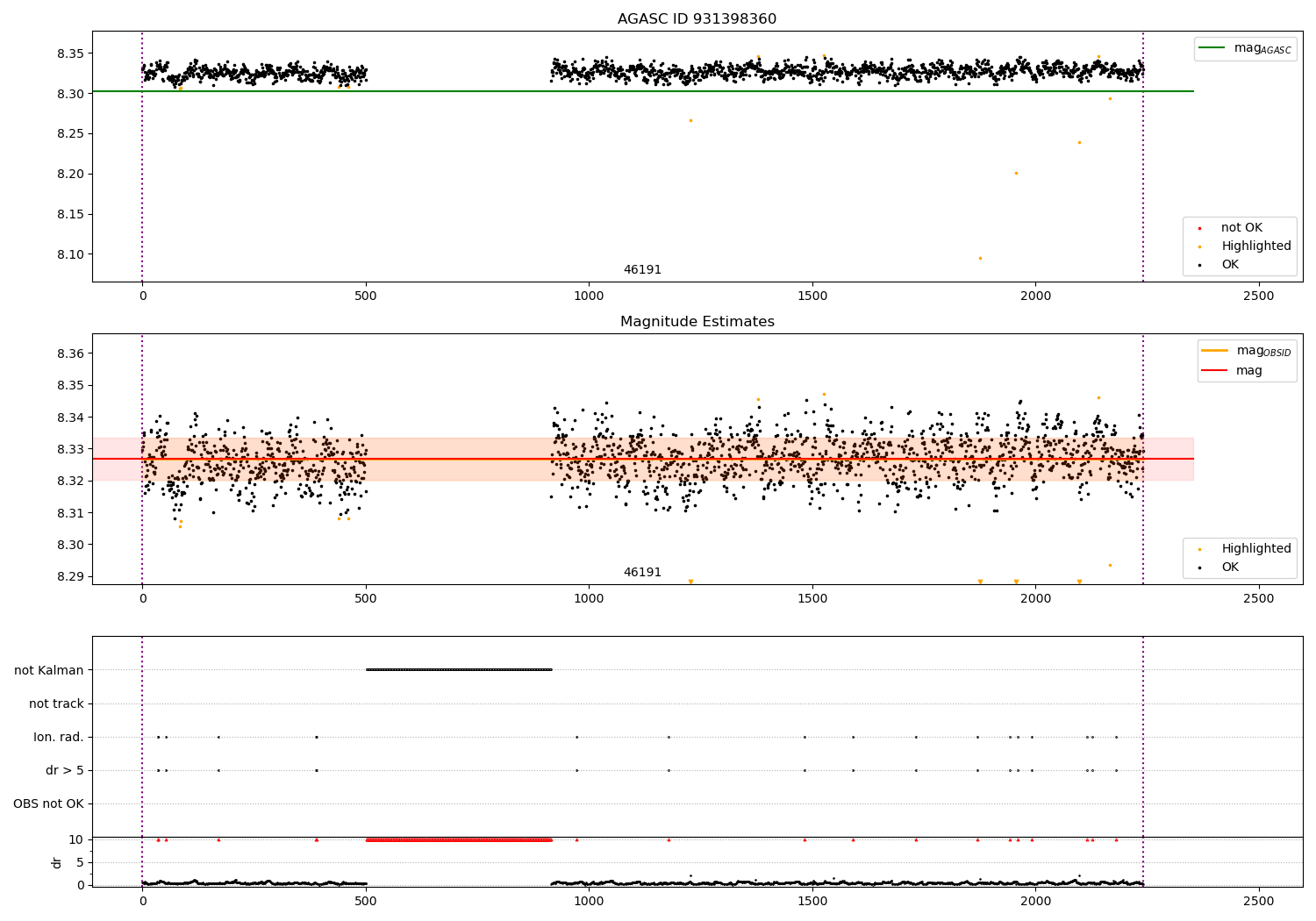Click the 2000 x-tick under bottom panel
Screen dimensions: 1316x921
tap(1035, 902)
